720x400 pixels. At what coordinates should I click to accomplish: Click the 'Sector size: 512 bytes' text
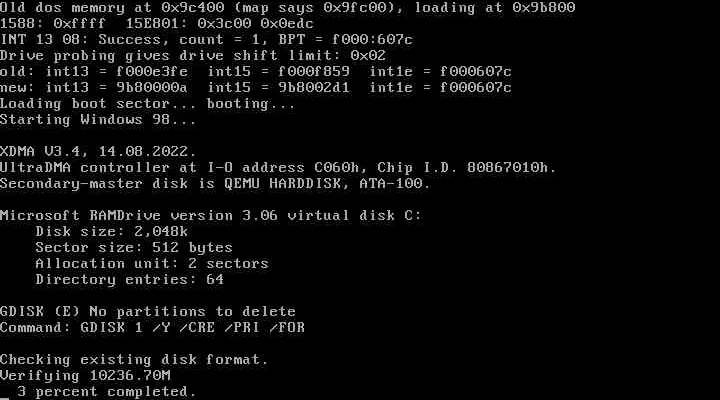coord(134,248)
